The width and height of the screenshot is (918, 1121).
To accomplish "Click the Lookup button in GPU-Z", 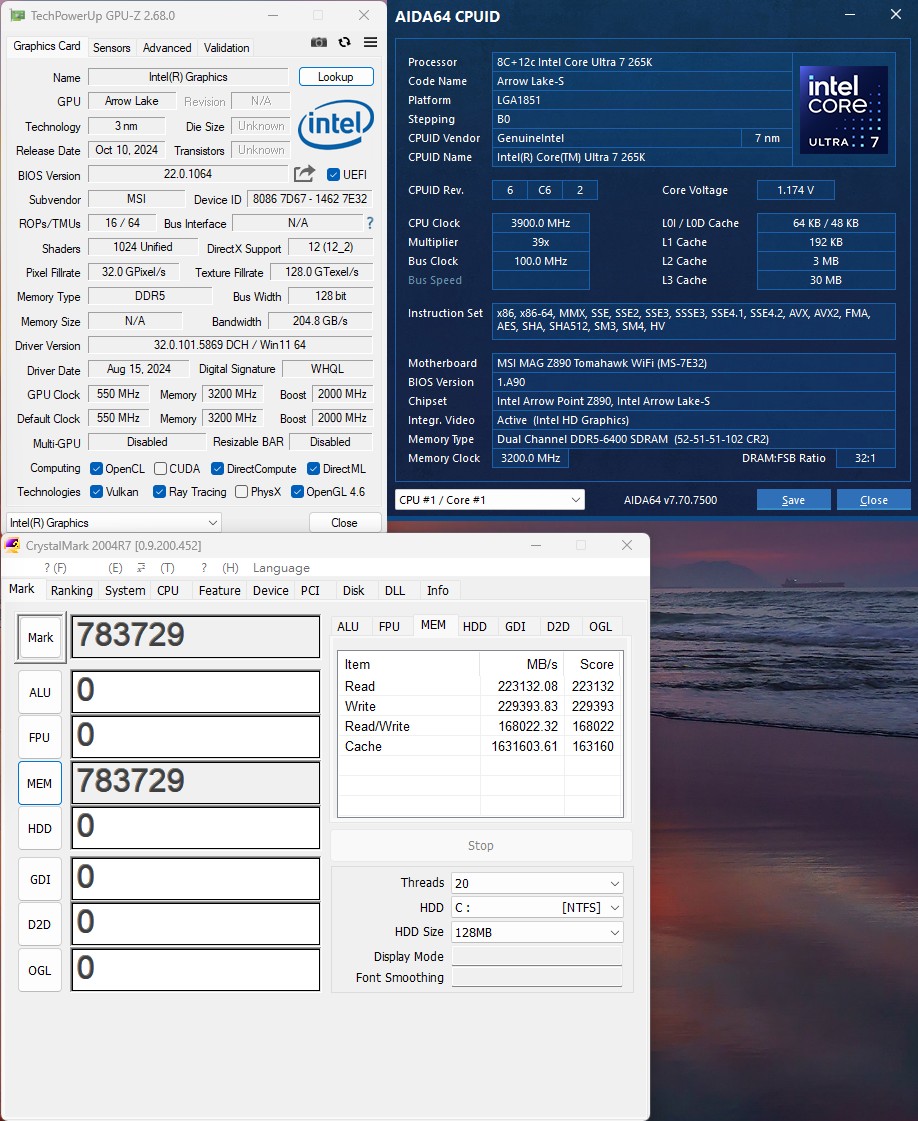I will click(x=336, y=76).
